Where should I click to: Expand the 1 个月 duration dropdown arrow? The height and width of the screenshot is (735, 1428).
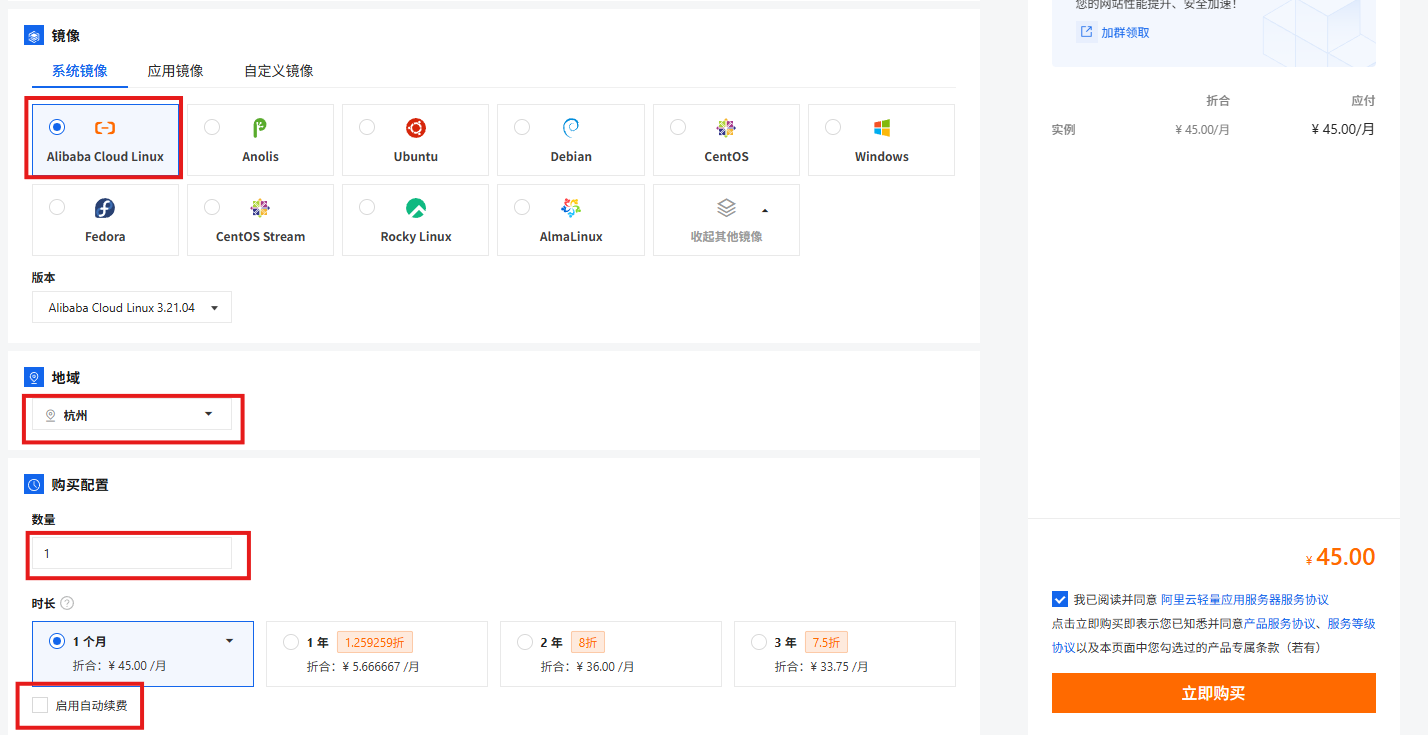pos(229,641)
